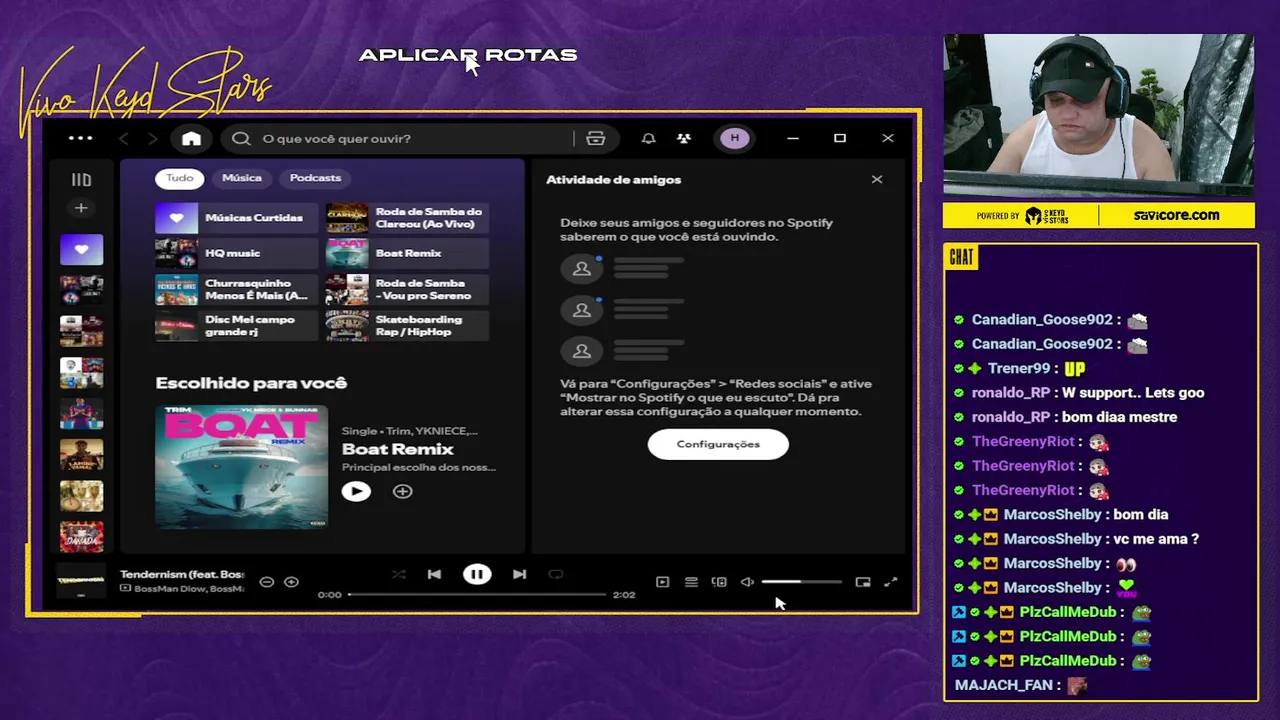Click the search magnifier icon
This screenshot has width=1280, height=720.
pyautogui.click(x=241, y=138)
